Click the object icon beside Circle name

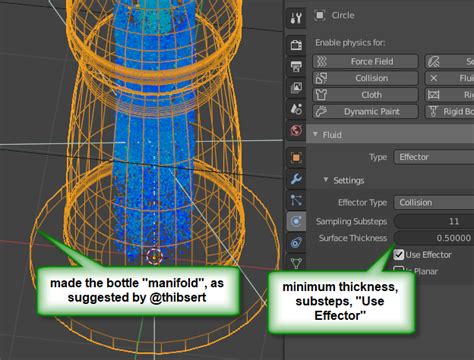tap(320, 15)
